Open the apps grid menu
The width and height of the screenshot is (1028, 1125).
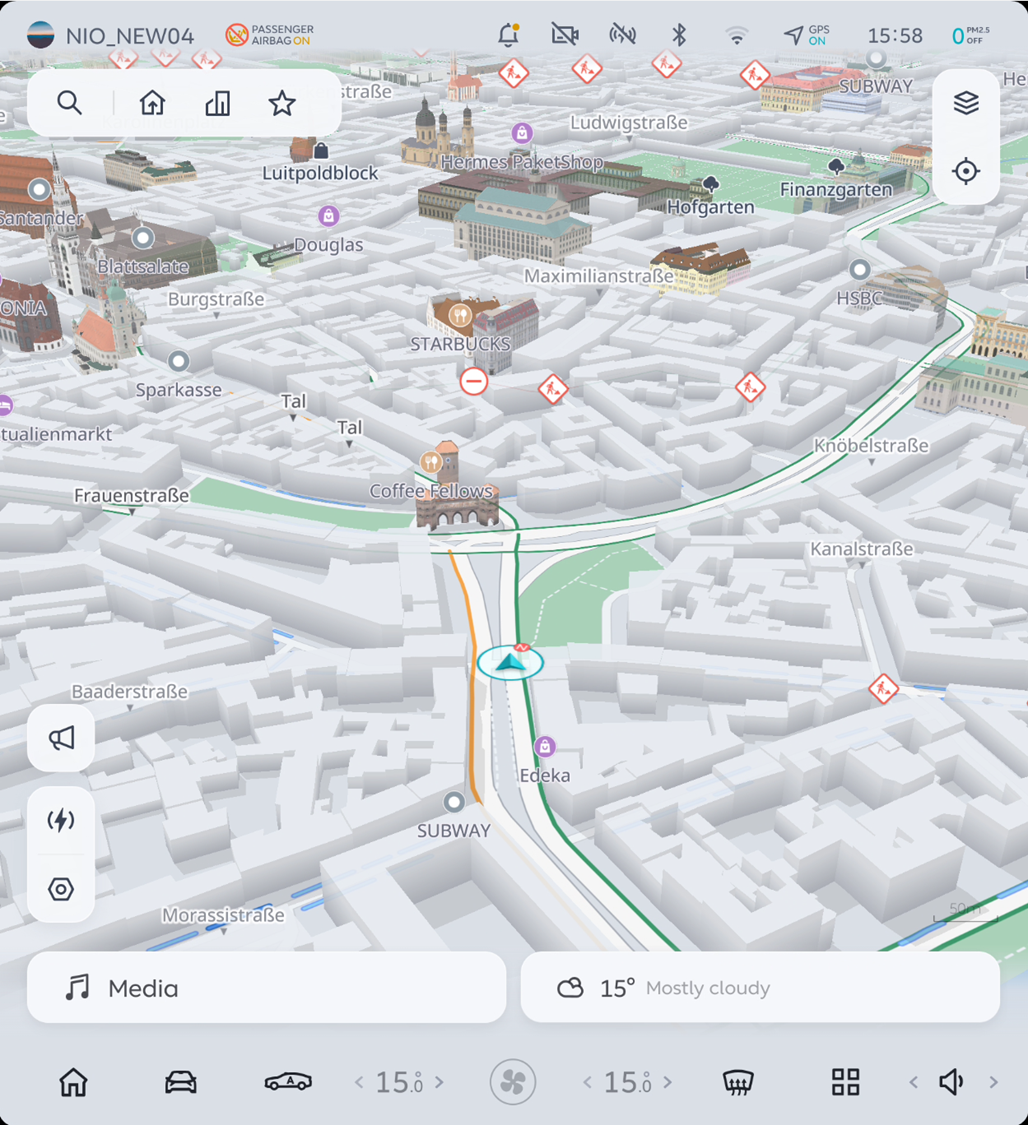coord(845,1082)
